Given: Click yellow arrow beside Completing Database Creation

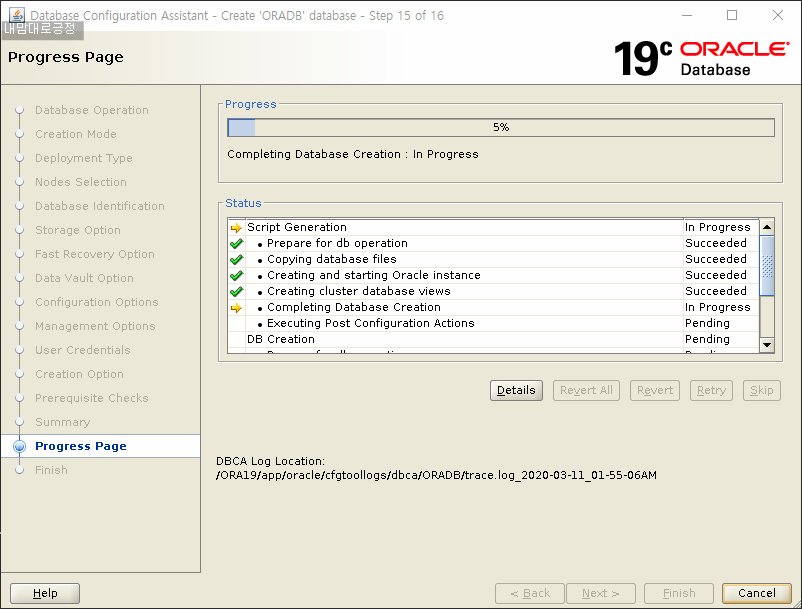Looking at the screenshot, I should 236,308.
